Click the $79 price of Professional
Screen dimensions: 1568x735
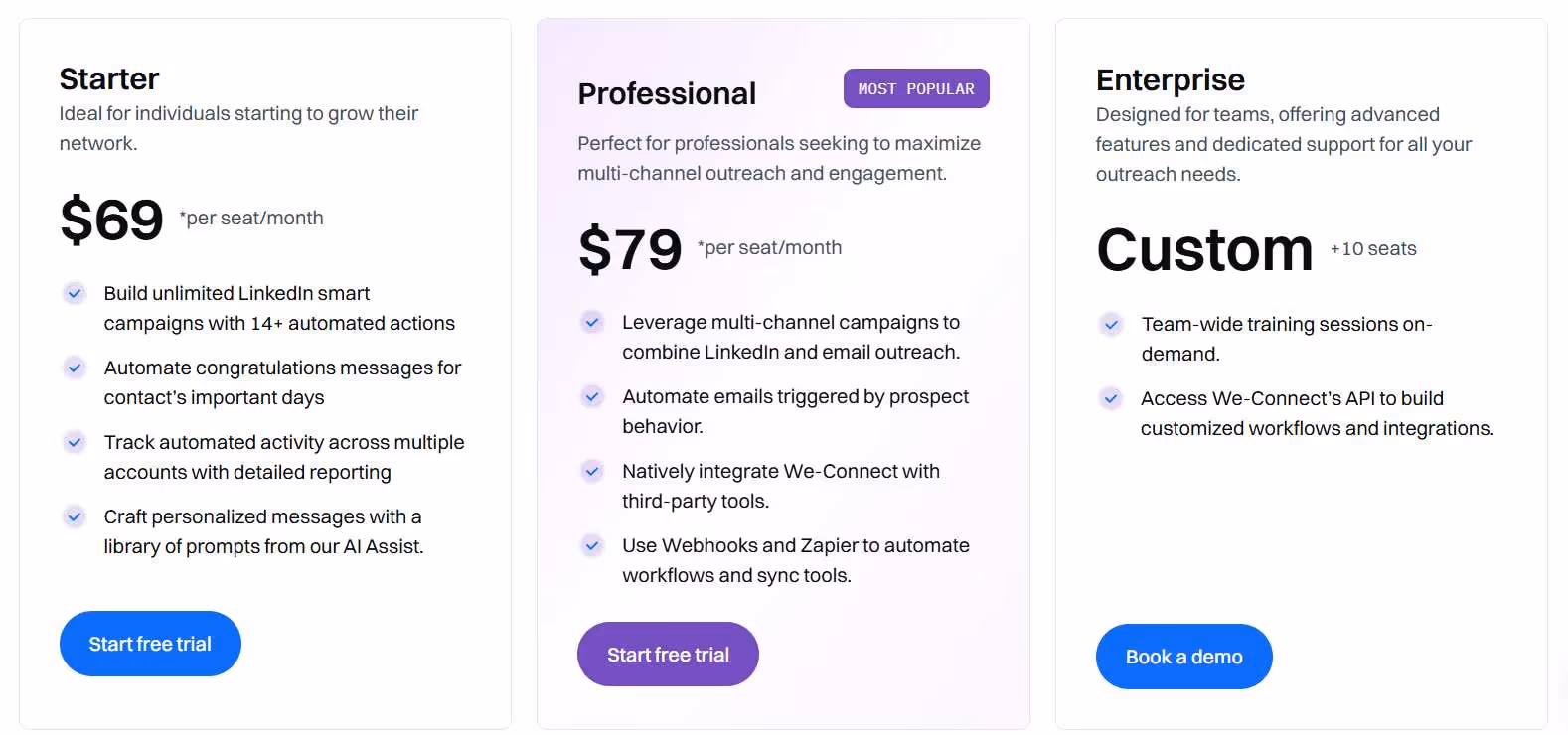coord(629,250)
